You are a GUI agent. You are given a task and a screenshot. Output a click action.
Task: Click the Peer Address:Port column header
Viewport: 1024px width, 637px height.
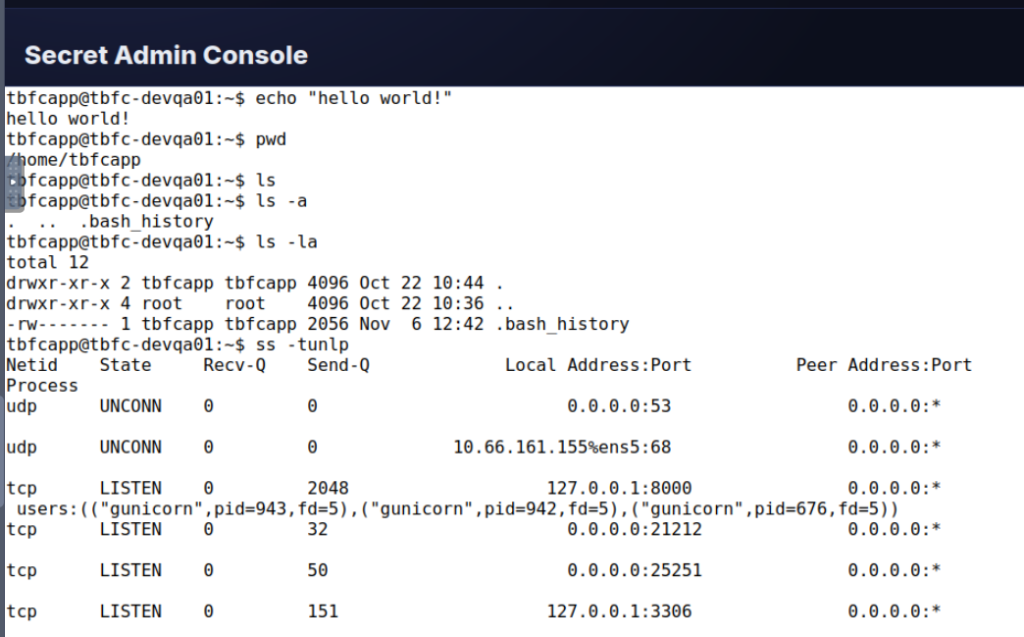pos(884,365)
